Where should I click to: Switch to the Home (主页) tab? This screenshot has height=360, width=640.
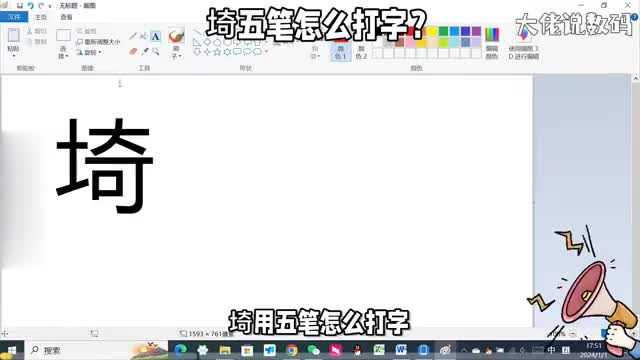(x=41, y=17)
